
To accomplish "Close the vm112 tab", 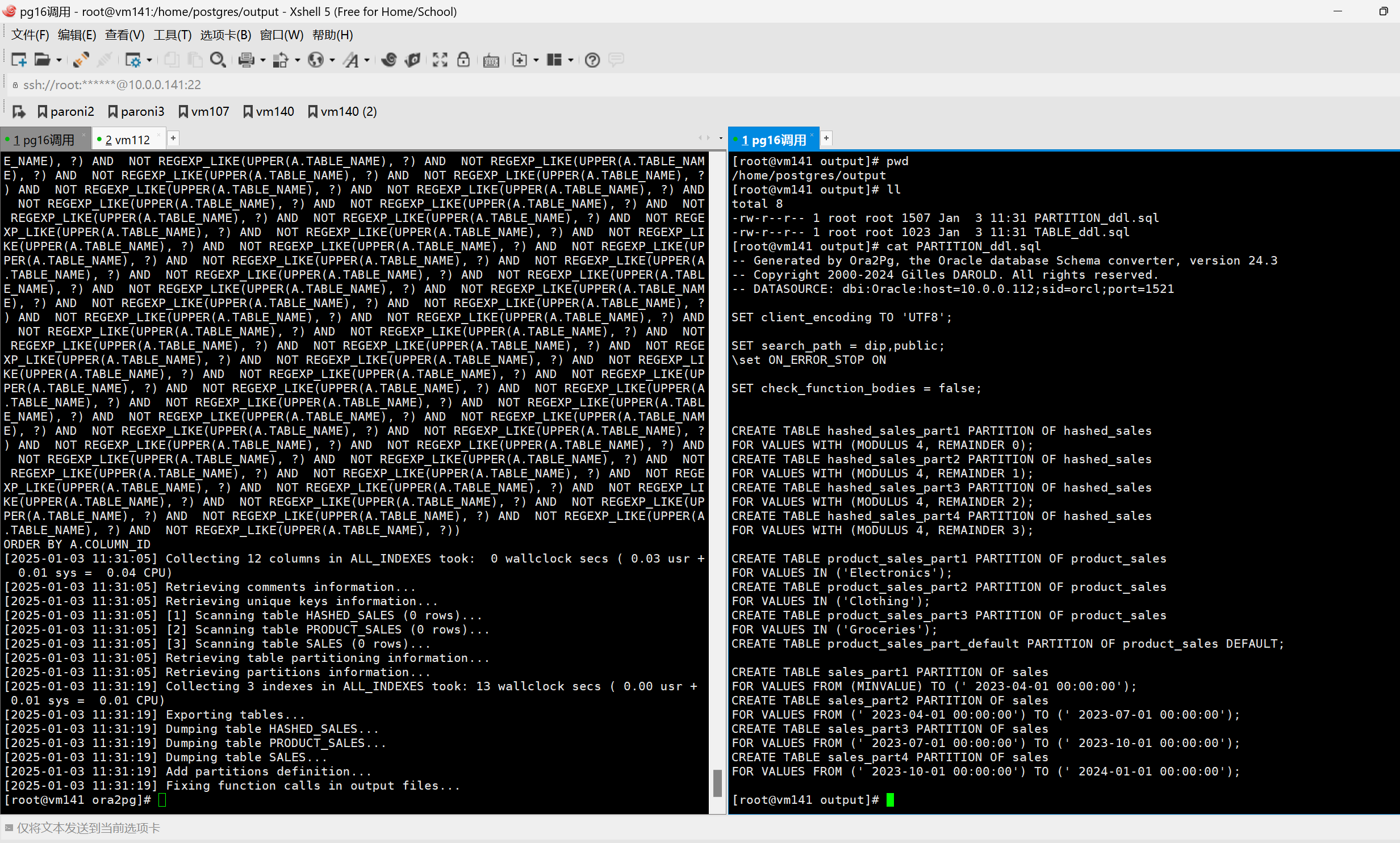I will point(158,135).
